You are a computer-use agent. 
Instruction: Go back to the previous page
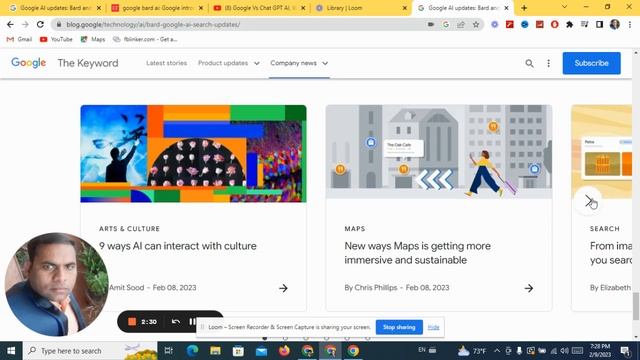coord(10,24)
